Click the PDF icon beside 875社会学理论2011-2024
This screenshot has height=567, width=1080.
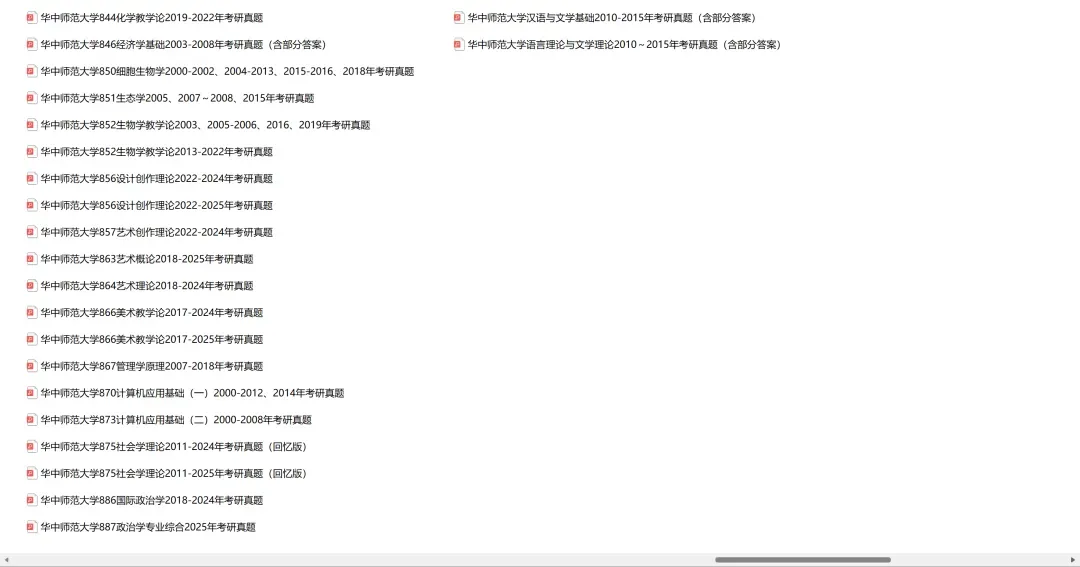pyautogui.click(x=31, y=447)
